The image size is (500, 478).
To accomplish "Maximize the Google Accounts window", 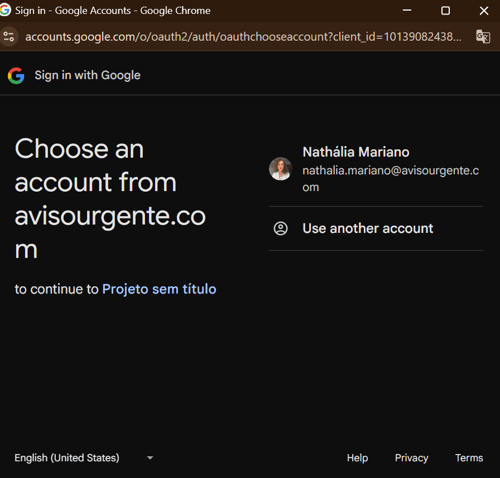I will (445, 11).
